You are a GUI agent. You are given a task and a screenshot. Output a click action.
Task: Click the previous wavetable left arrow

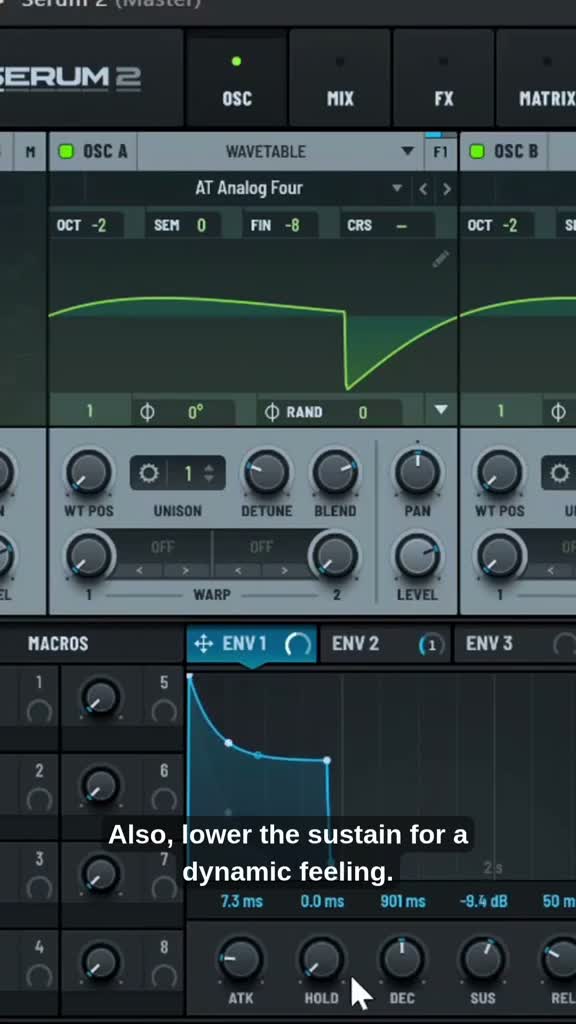(423, 189)
